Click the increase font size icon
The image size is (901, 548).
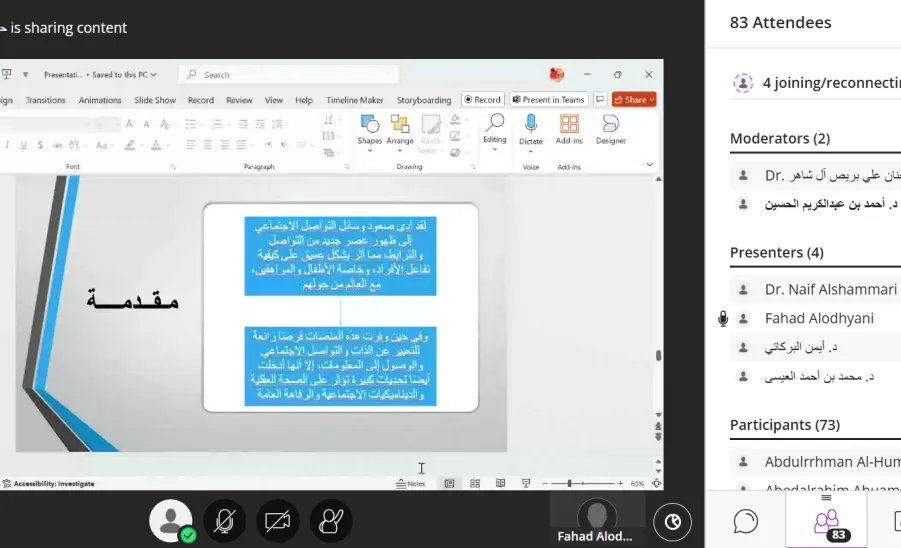[x=130, y=124]
